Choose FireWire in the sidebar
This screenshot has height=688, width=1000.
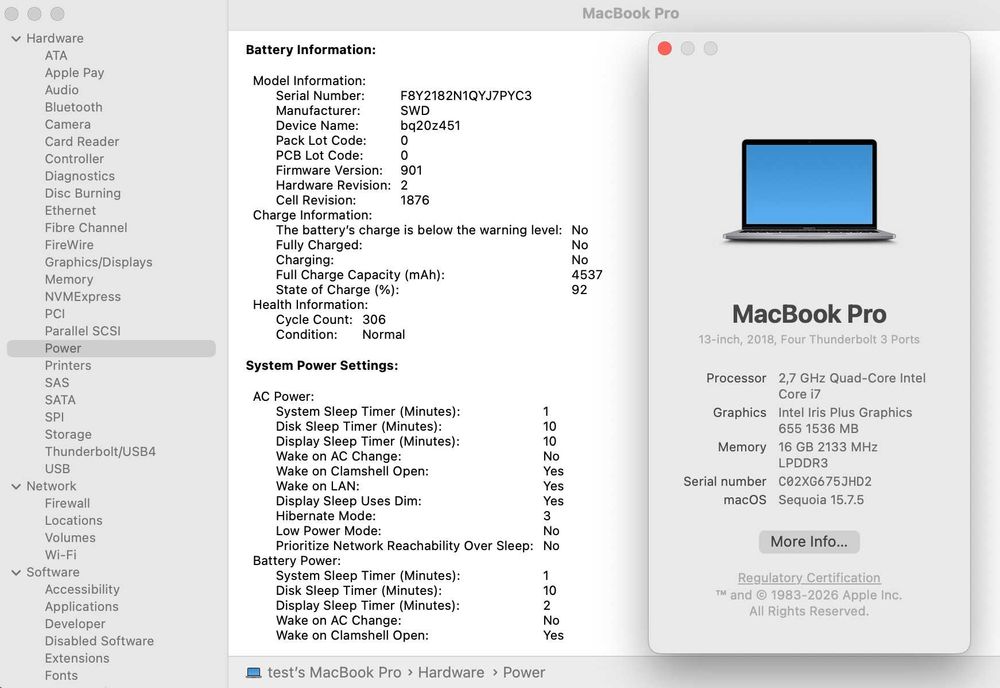tap(69, 245)
